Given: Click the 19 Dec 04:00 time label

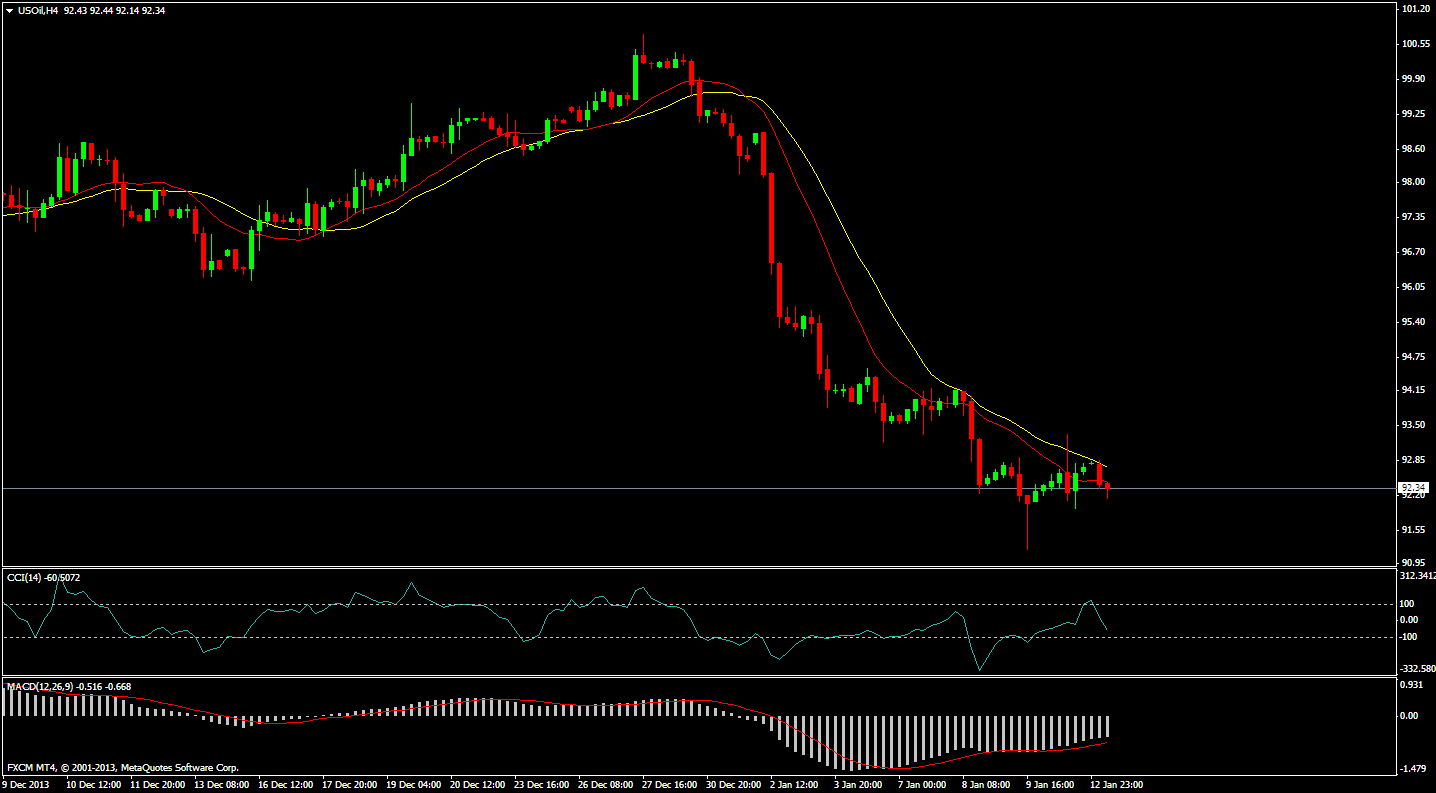Looking at the screenshot, I should pos(413,785).
